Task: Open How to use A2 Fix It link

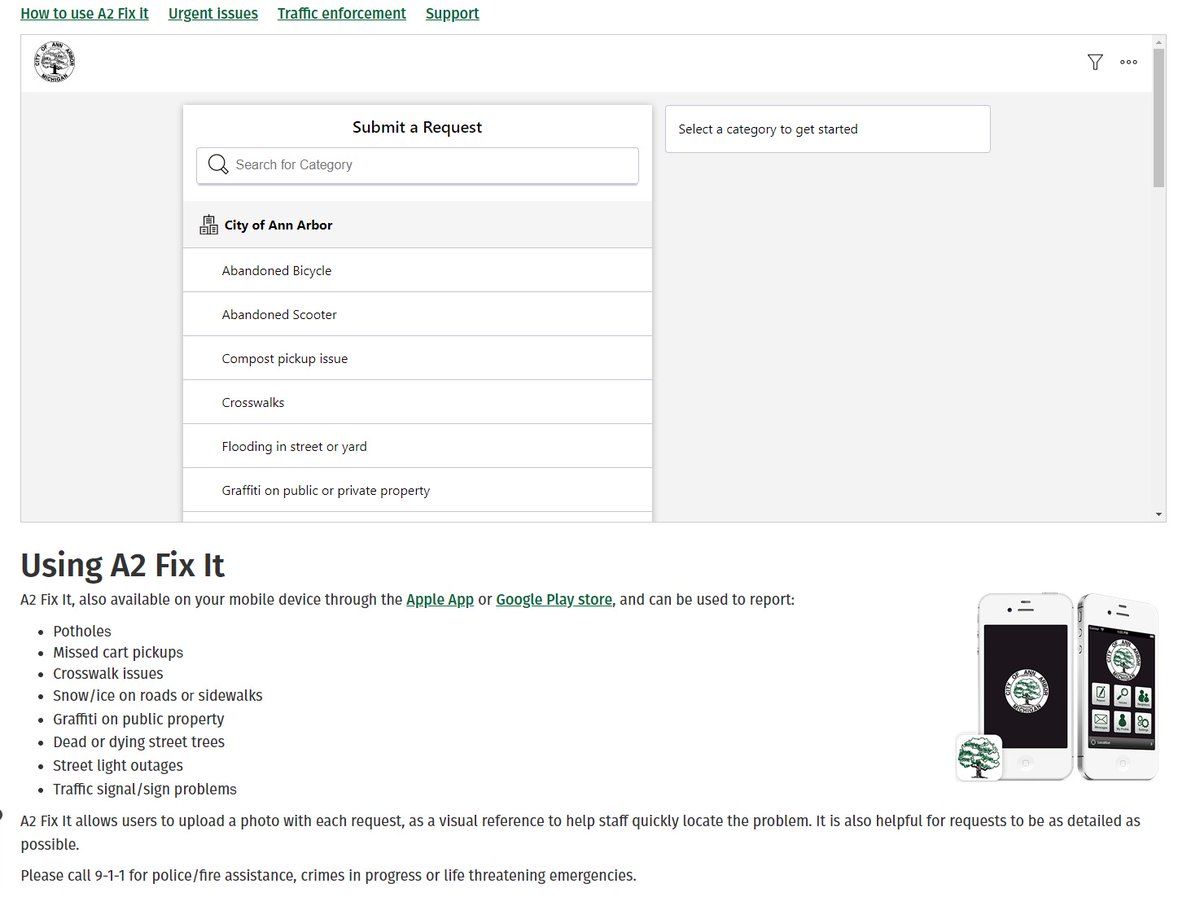Action: (85, 14)
